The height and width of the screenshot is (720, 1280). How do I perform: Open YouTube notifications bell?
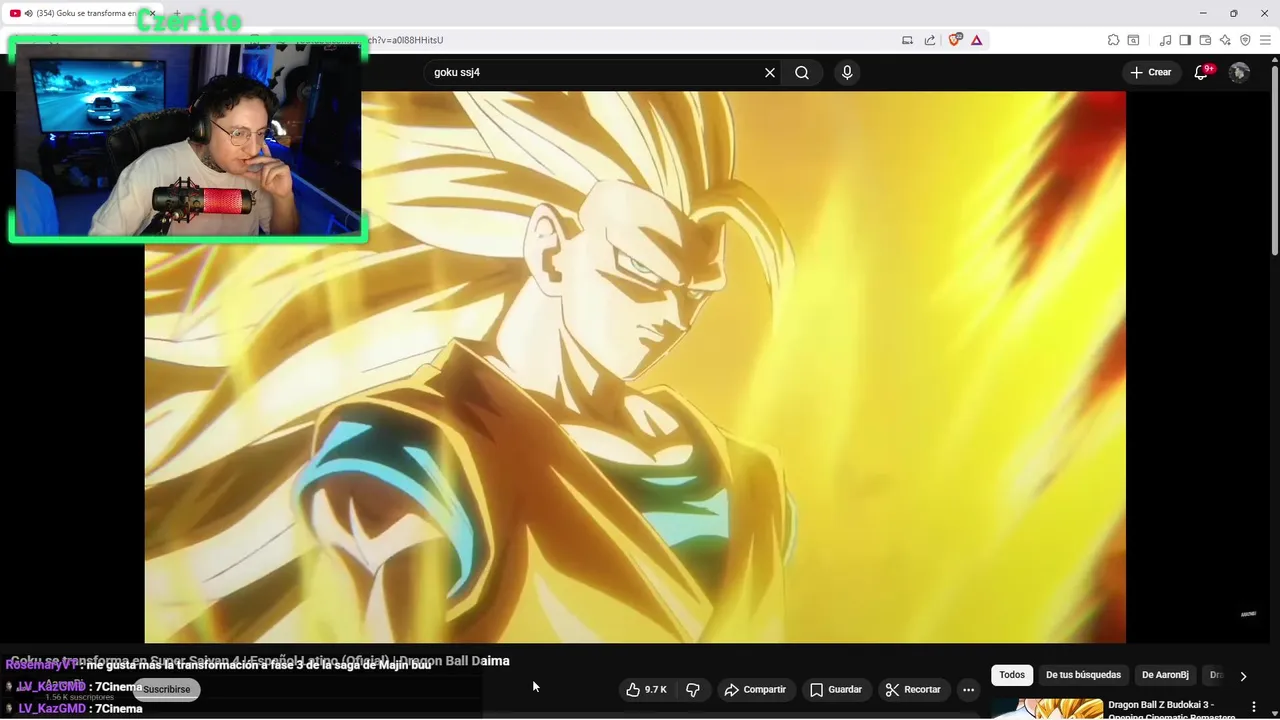pos(1202,72)
